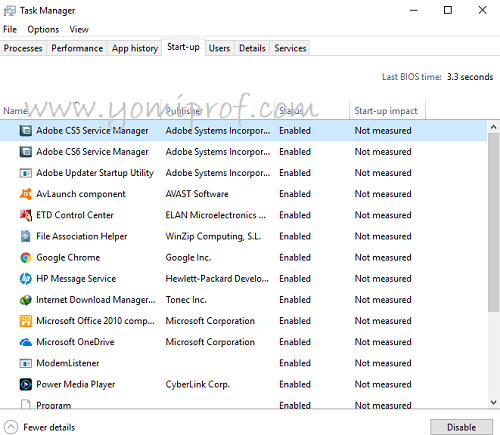
Task: Click the WinZip Computing, S.L. publisher cell
Action: point(213,236)
